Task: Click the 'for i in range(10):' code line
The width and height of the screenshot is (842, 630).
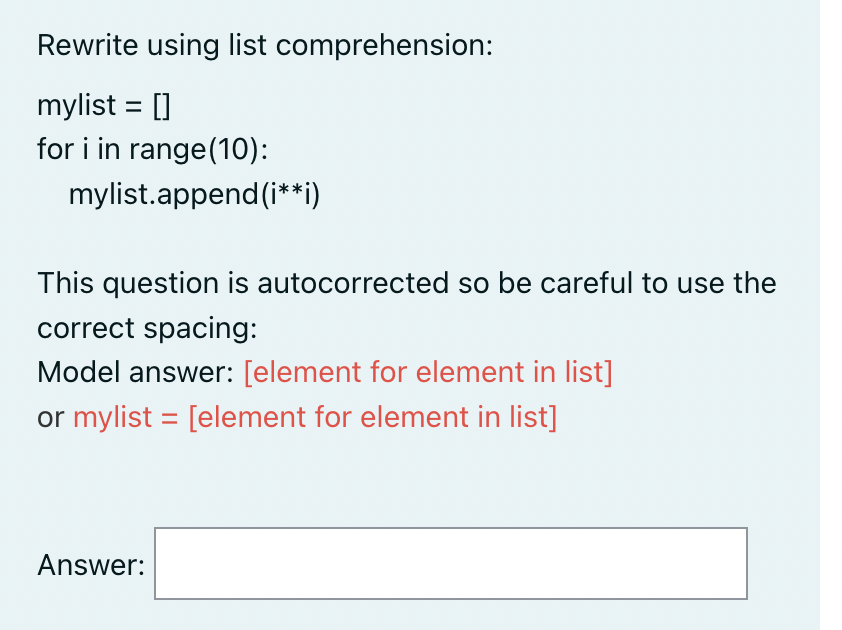Action: coord(153,149)
